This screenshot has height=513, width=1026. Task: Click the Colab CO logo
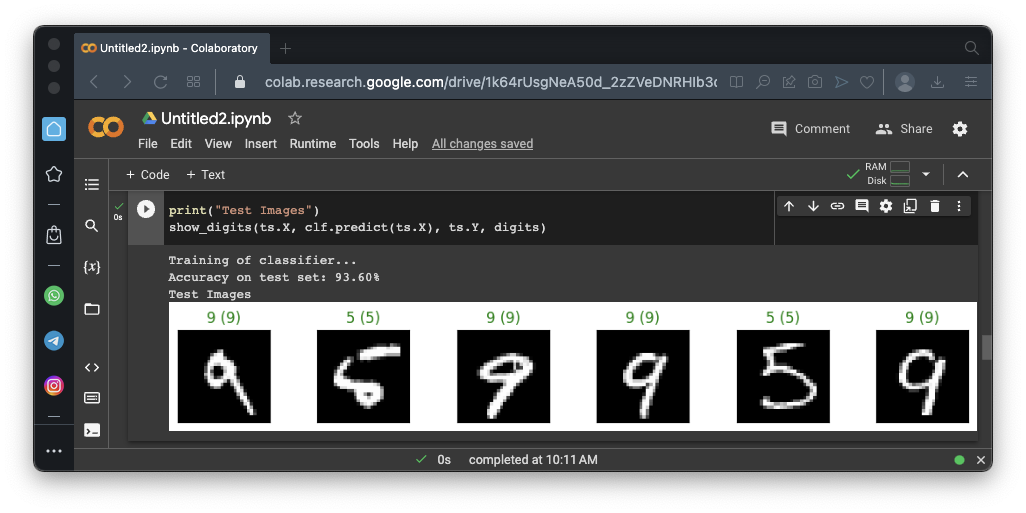[x=106, y=127]
